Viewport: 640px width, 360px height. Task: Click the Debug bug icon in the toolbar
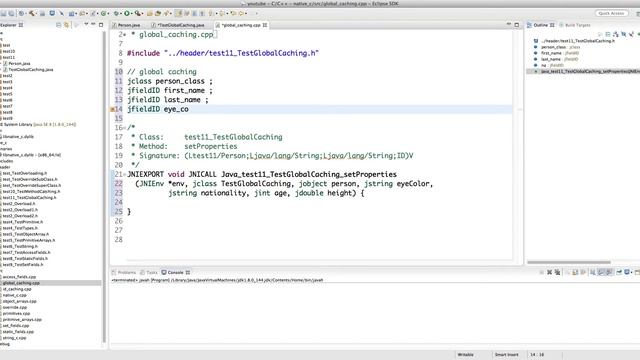(x=116, y=13)
